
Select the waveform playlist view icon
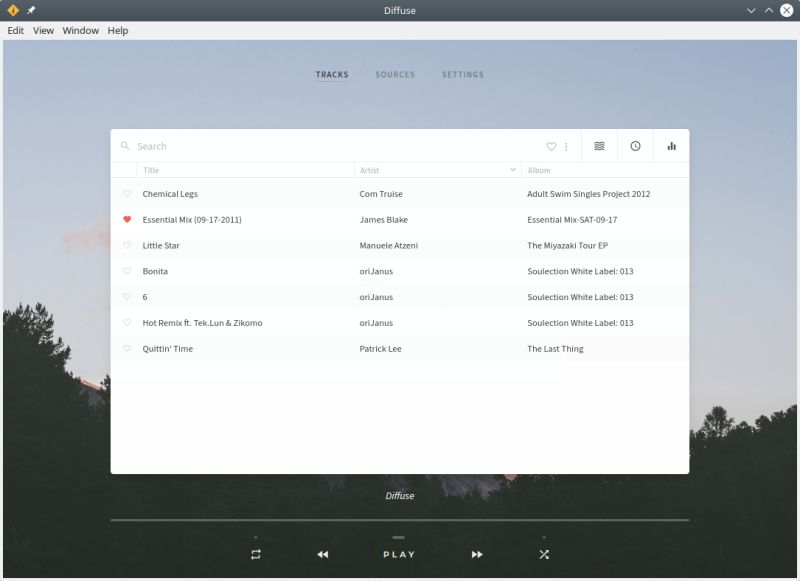click(598, 145)
